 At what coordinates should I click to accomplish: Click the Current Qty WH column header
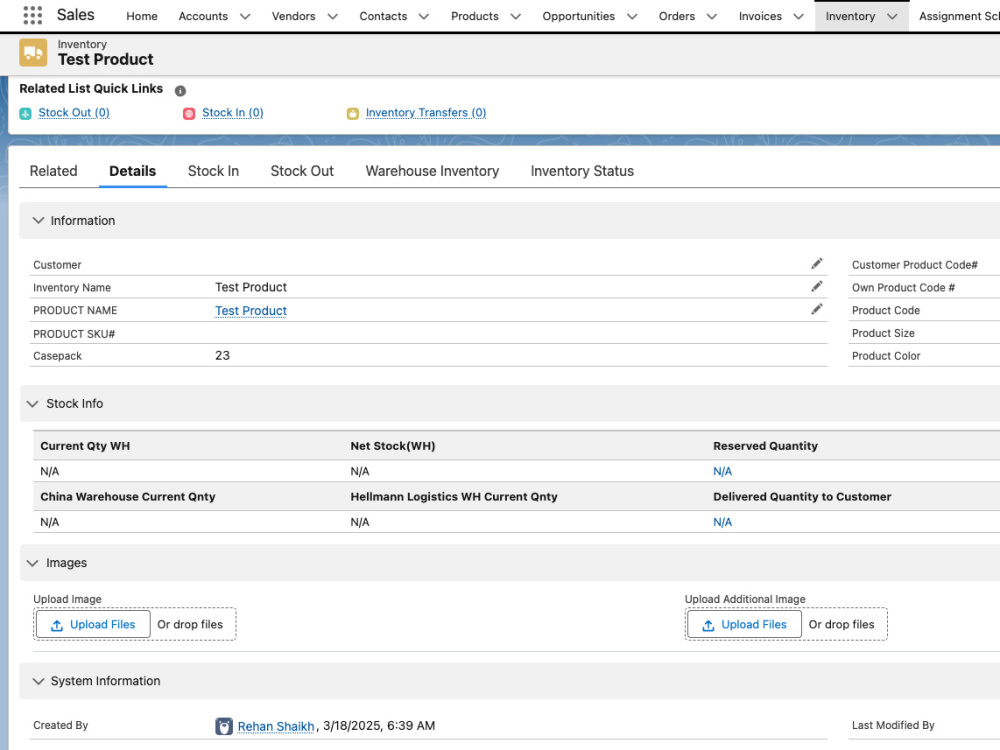[85, 446]
